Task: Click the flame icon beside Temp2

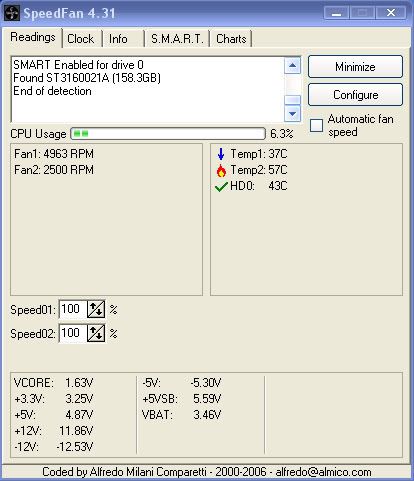Action: click(x=221, y=170)
